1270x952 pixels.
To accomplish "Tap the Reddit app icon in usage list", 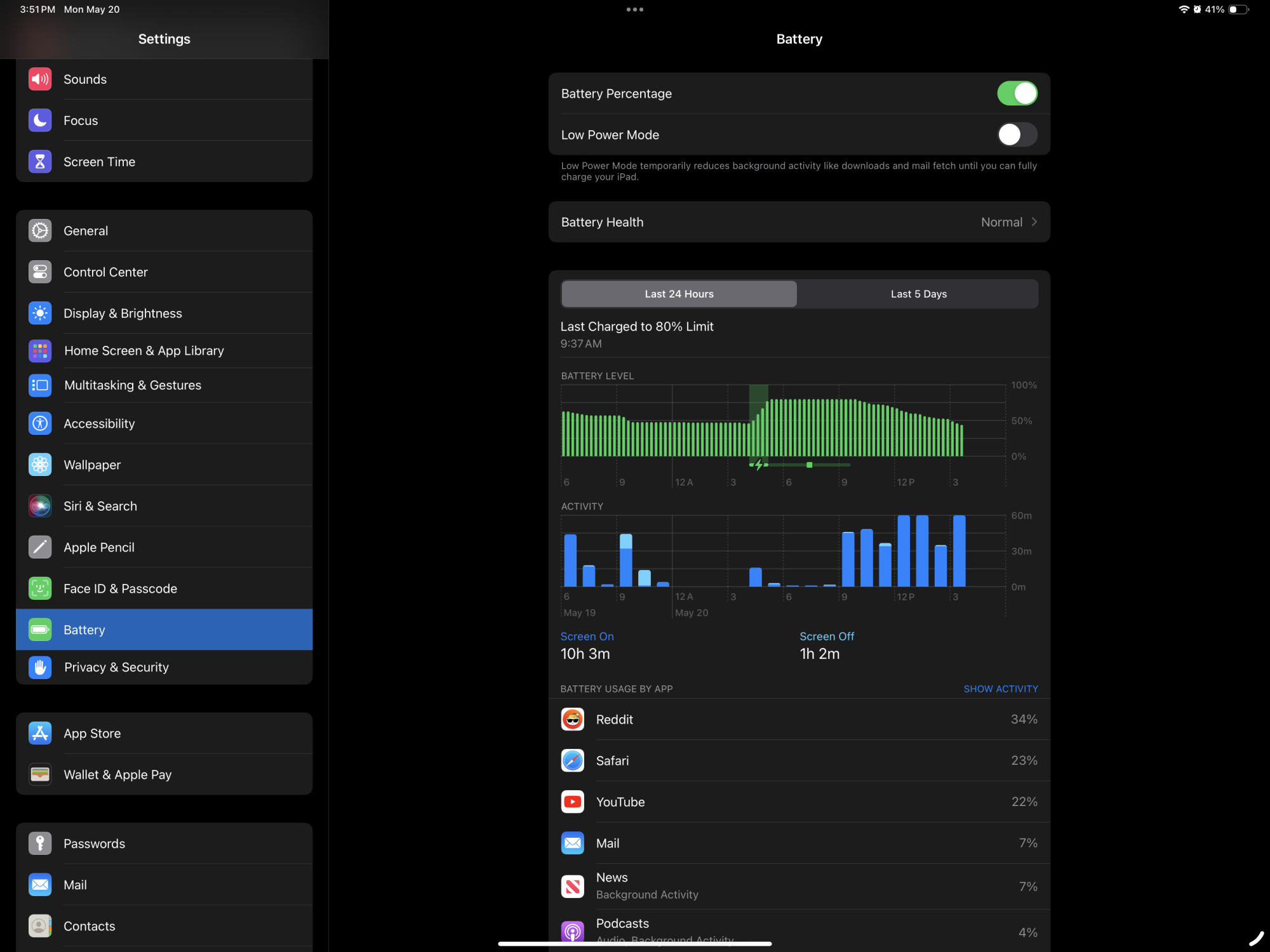I will (x=573, y=719).
